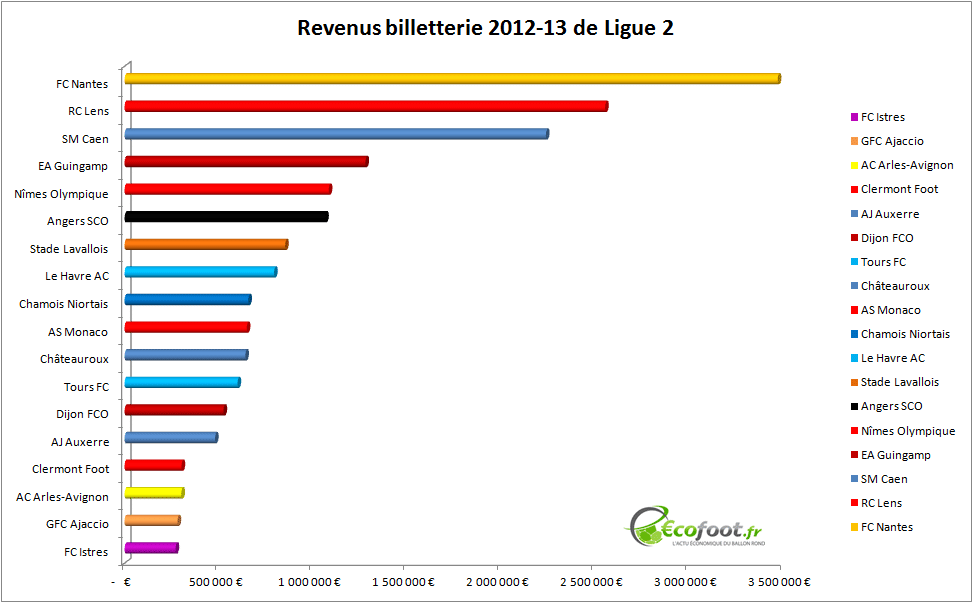Click the 2 000 000 € axis value
The width and height of the screenshot is (973, 603).
497,583
